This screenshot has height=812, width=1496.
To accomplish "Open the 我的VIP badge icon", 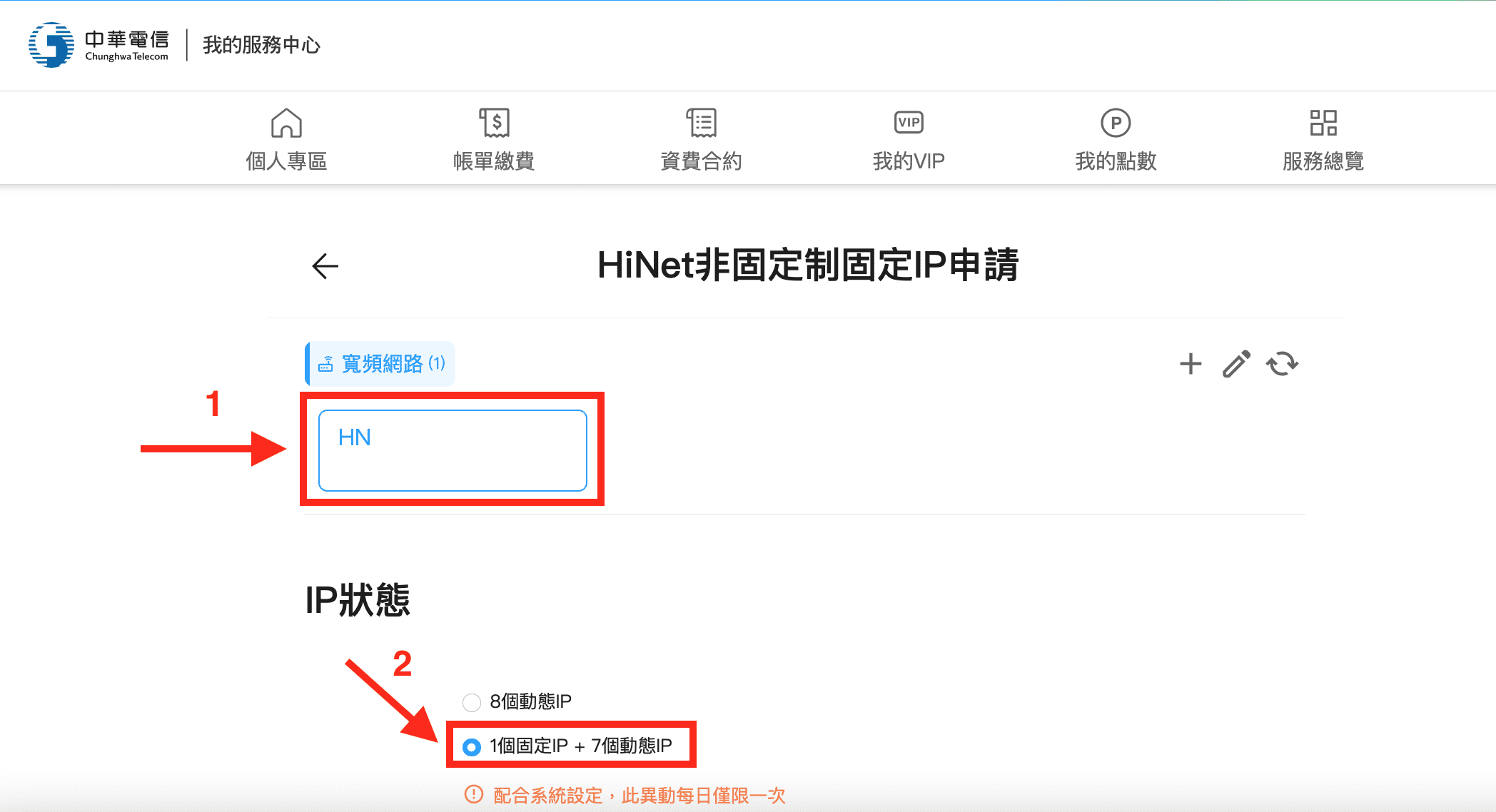I will click(x=909, y=123).
